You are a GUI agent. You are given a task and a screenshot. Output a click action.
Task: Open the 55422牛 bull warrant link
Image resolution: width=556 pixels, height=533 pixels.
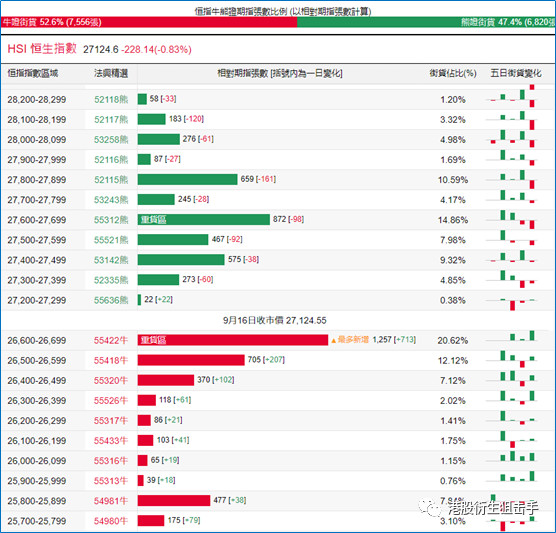[111, 340]
